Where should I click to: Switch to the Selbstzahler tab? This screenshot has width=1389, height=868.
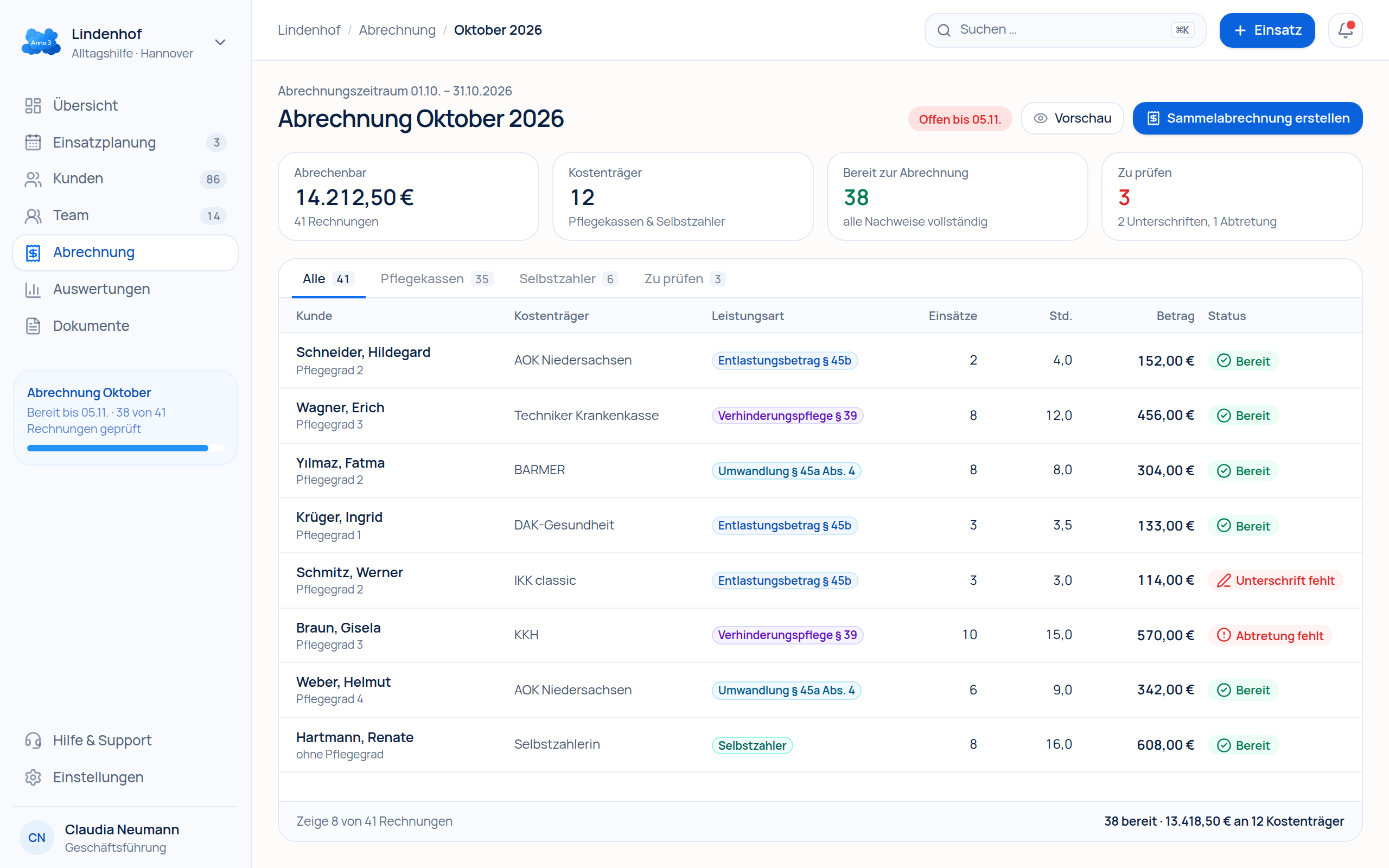568,279
